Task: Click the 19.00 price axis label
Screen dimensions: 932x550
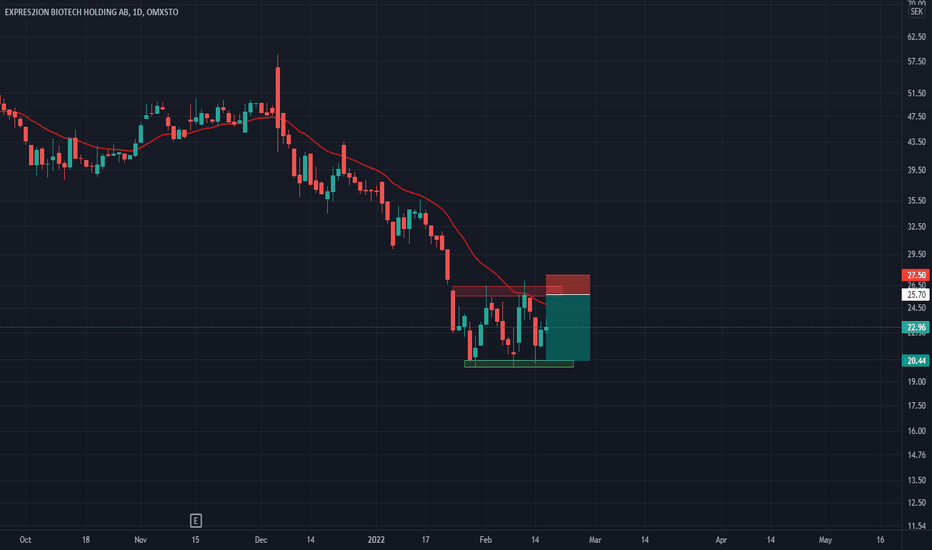Action: (917, 382)
